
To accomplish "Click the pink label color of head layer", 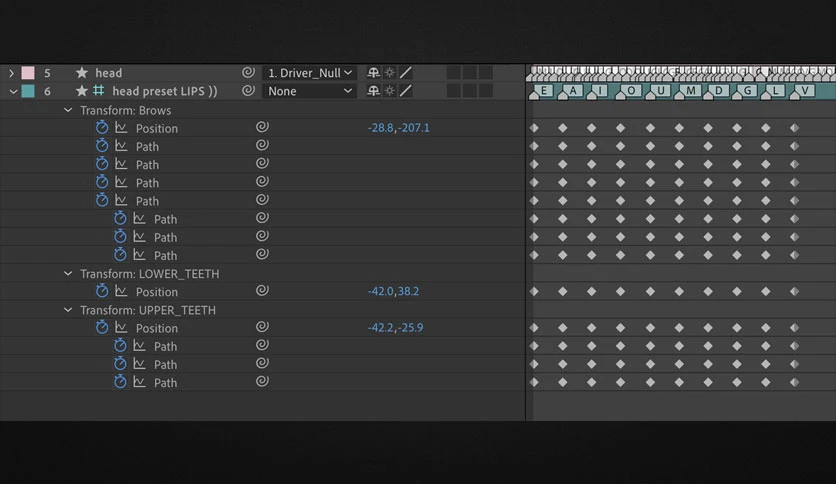I will (28, 72).
